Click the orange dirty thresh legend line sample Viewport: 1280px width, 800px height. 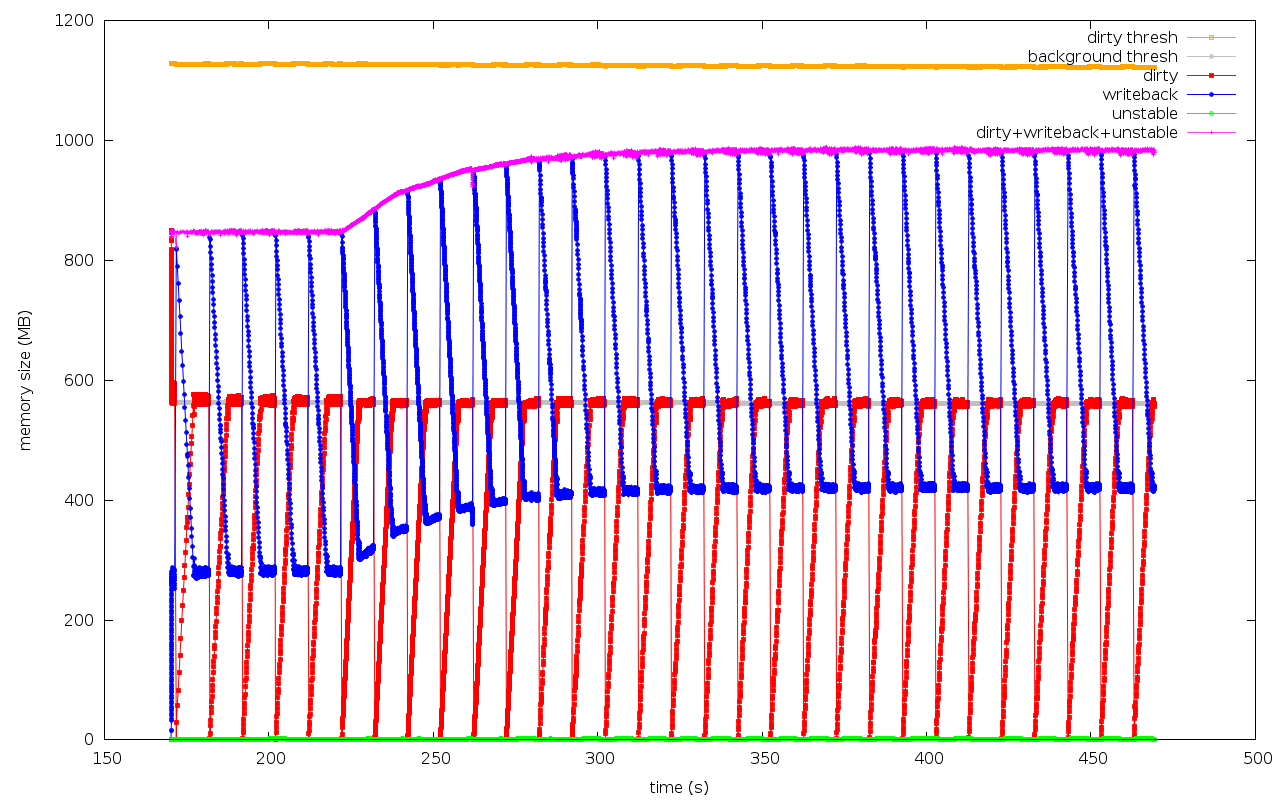[x=1211, y=38]
